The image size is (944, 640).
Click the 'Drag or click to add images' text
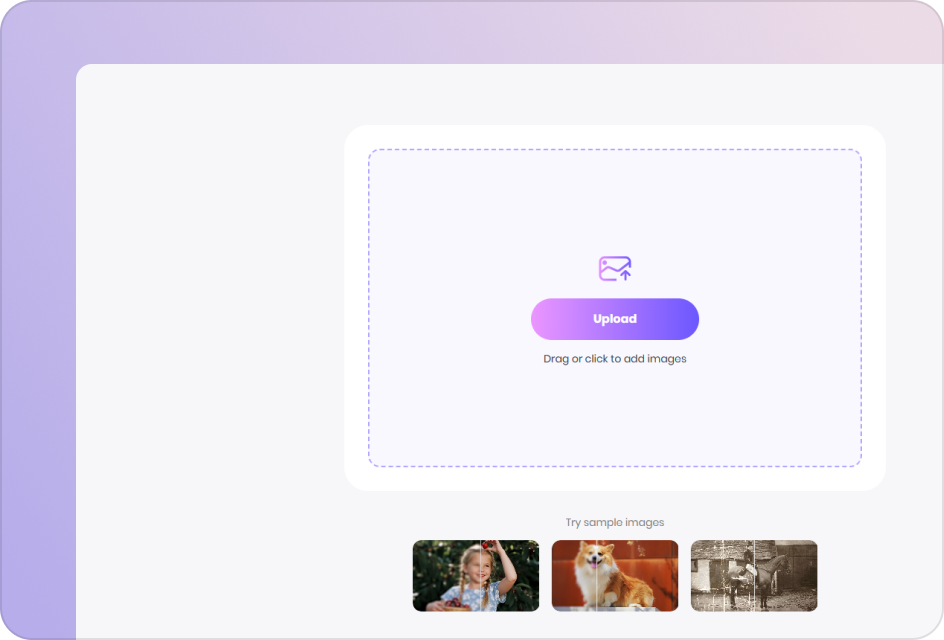[x=614, y=359]
